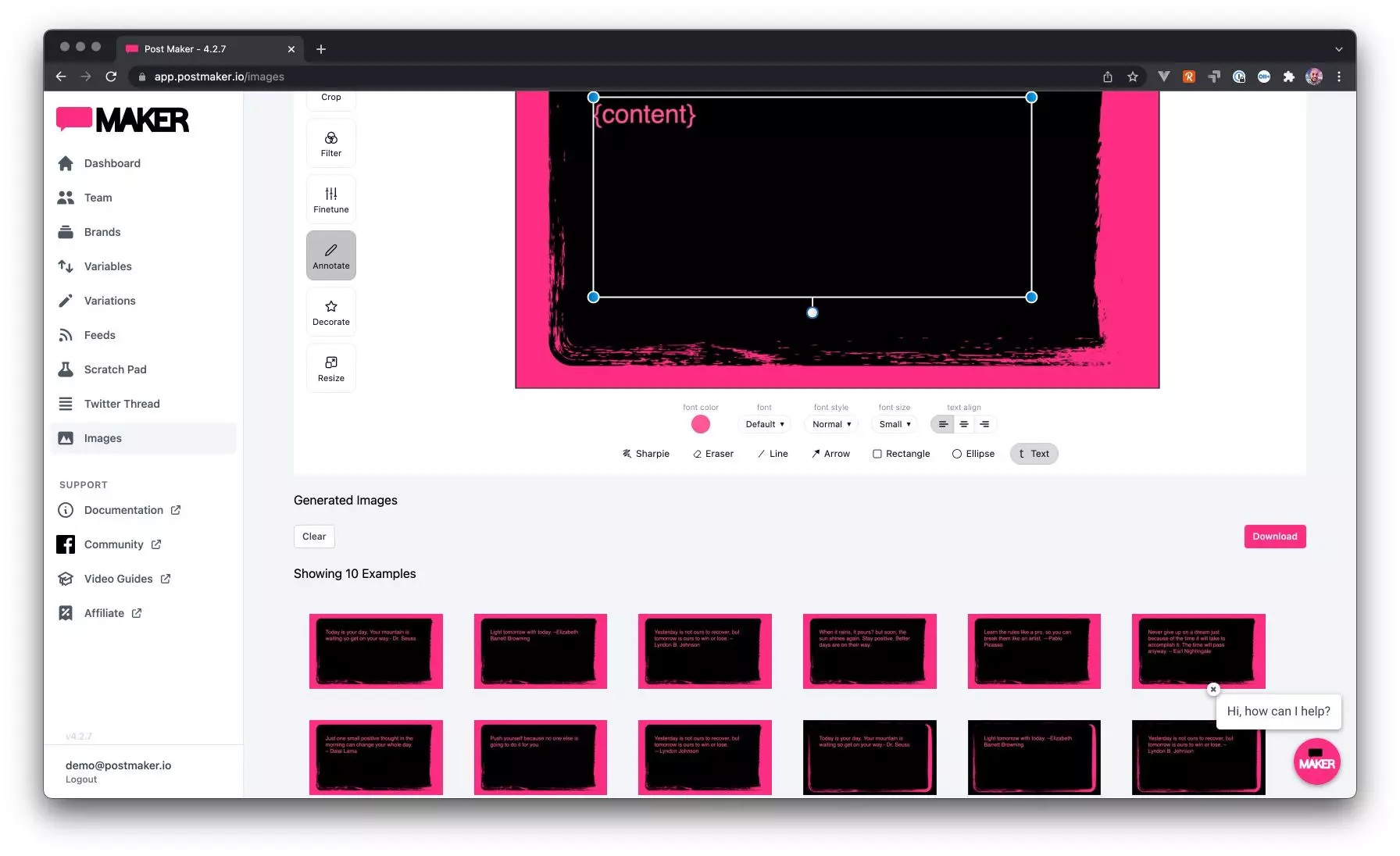Pick the Eraser tool
This screenshot has height=856, width=1400.
click(x=713, y=454)
